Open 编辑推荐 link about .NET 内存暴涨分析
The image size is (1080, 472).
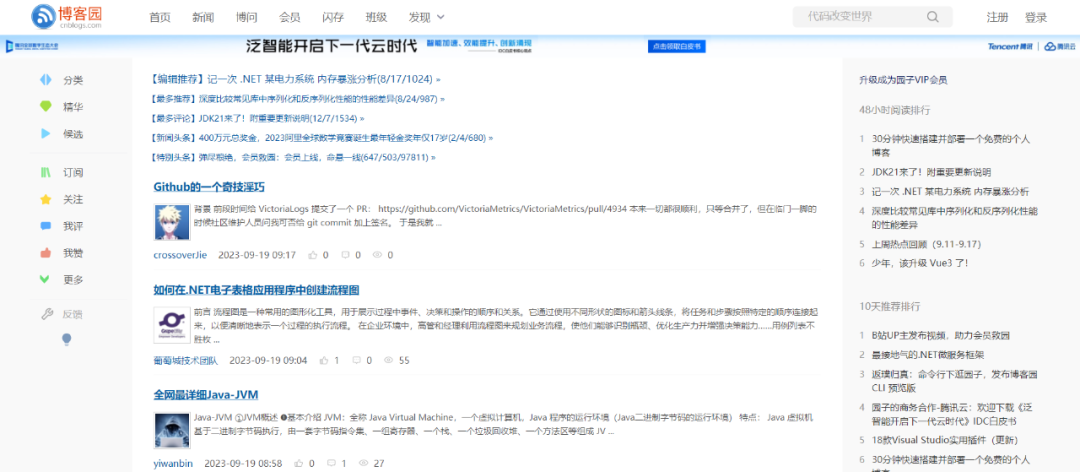point(296,79)
